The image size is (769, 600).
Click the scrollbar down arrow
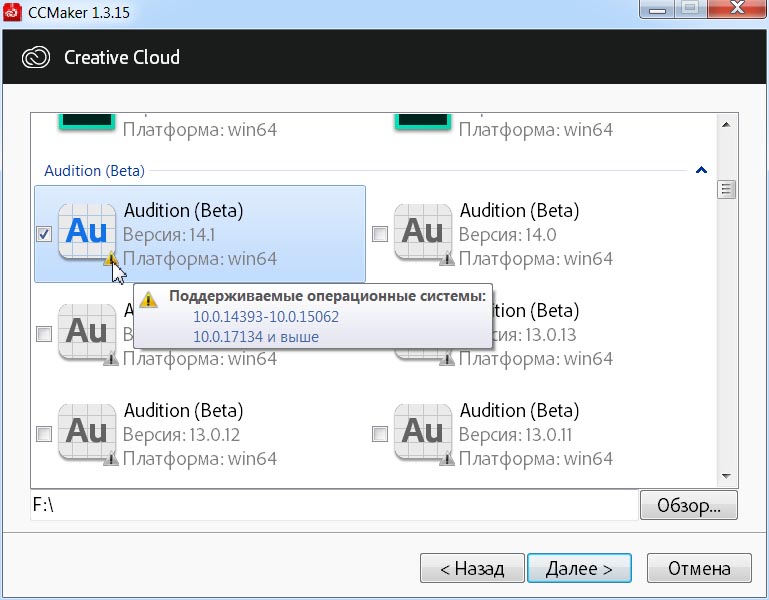[x=726, y=476]
